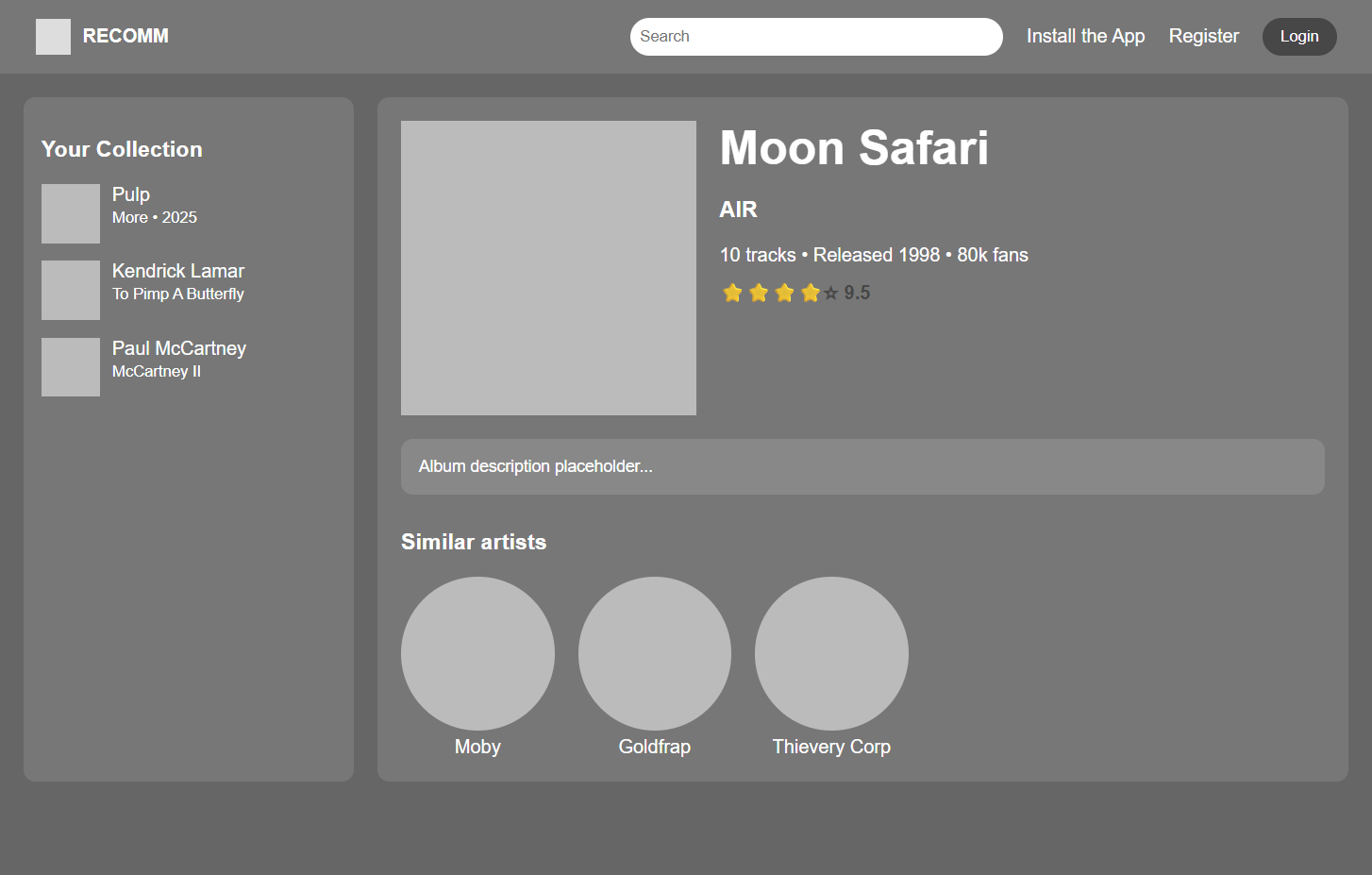Screen dimensions: 1372x875
Task: Click the 'To Pimp A Butterfly' album title
Action: tap(178, 294)
